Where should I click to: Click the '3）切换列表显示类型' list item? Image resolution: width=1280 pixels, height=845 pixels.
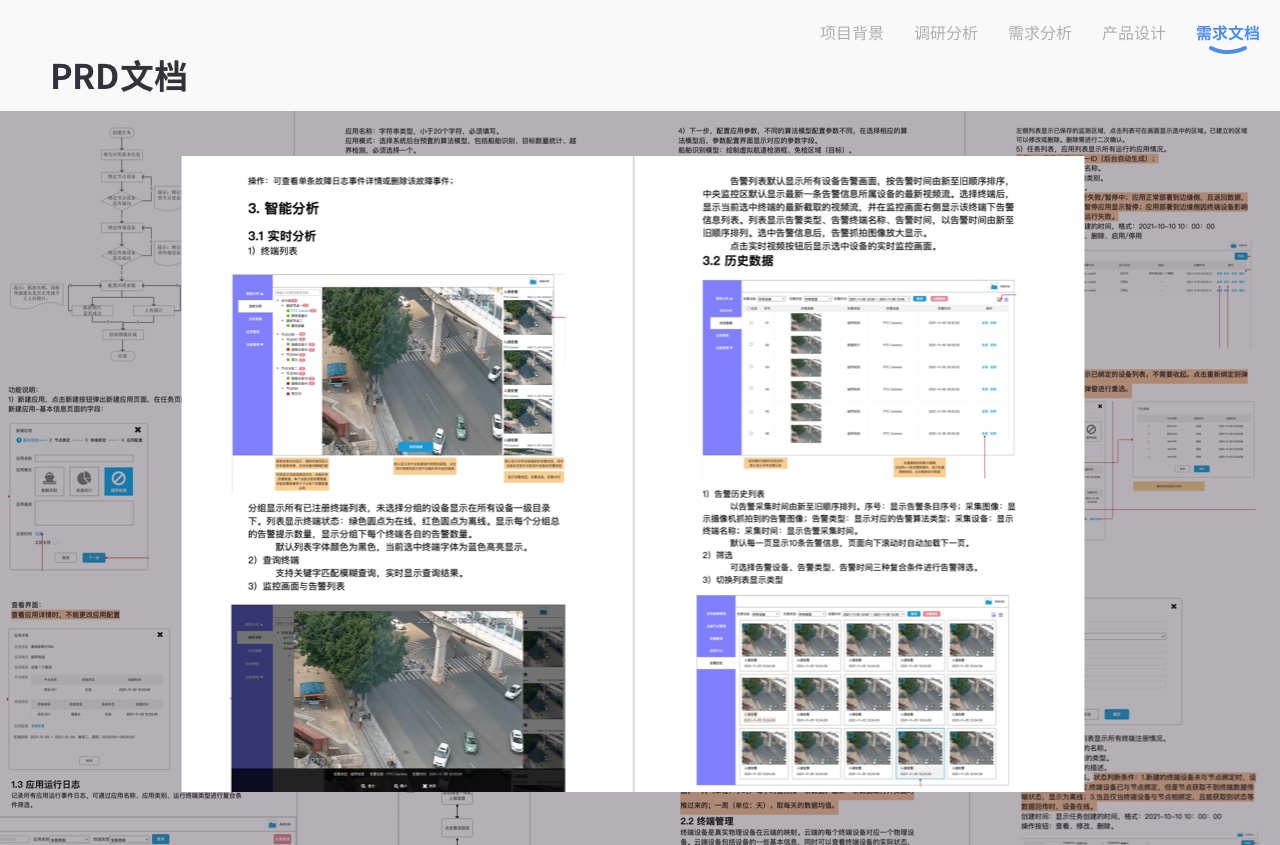[x=743, y=581]
